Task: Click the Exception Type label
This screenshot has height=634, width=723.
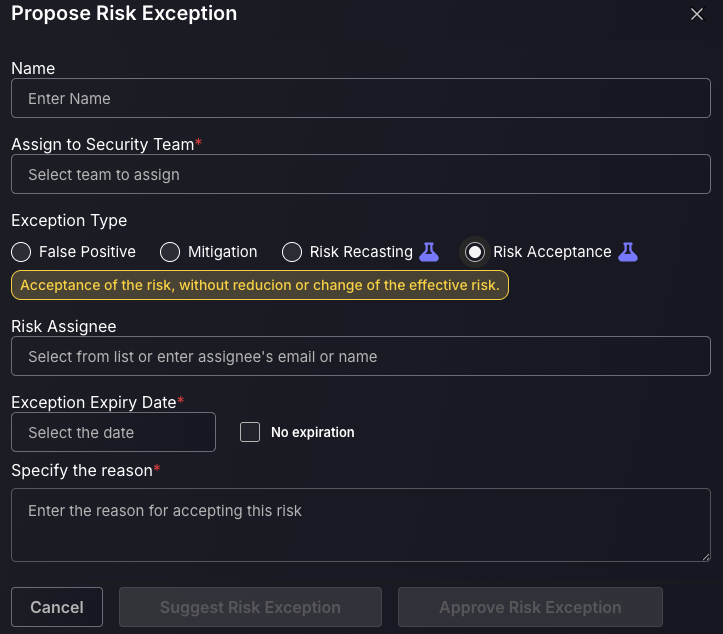Action: (x=69, y=220)
